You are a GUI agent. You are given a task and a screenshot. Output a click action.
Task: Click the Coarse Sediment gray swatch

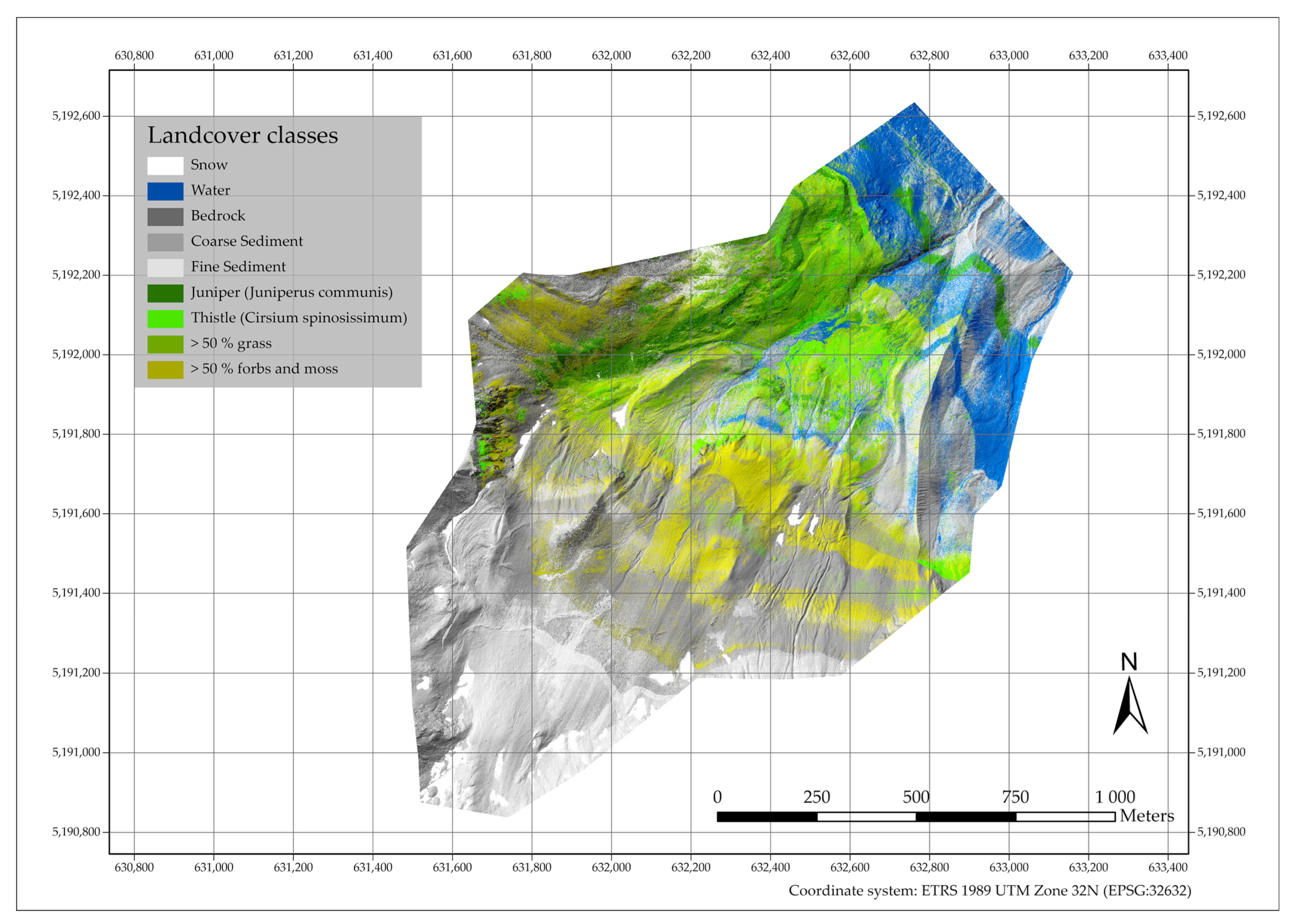[165, 242]
